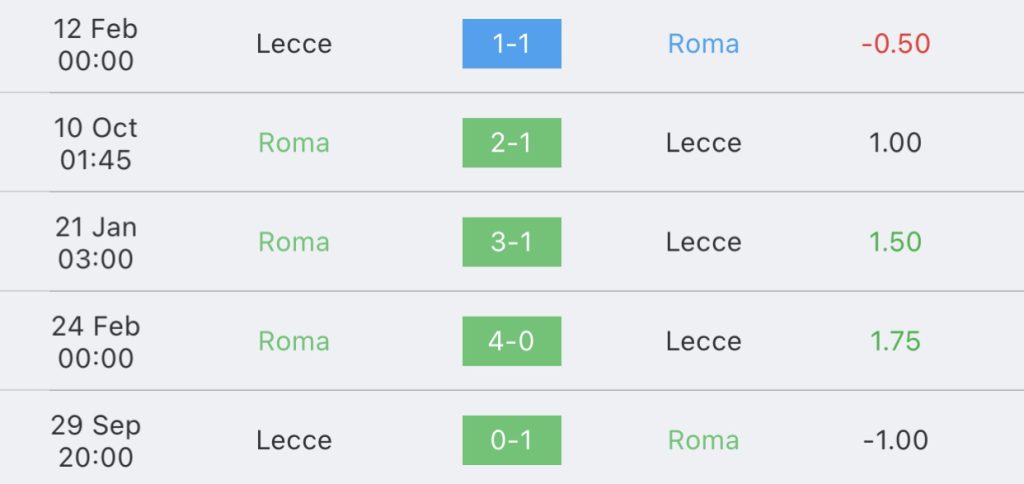
Task: Click the 24 Feb 00:00 date
Action: coord(96,341)
